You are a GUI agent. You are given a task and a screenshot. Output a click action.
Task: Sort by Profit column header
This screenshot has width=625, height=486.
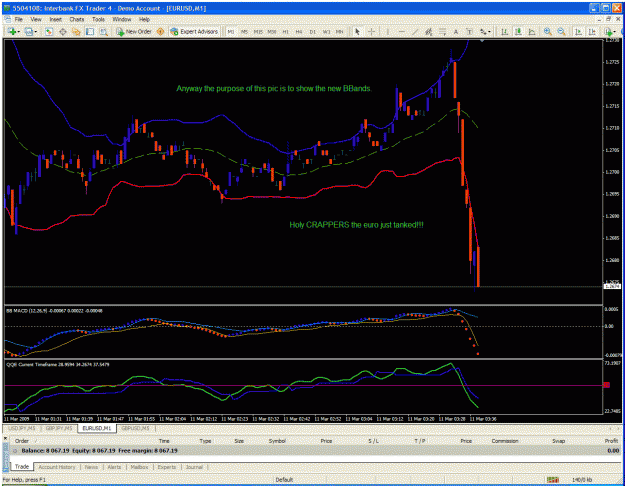(611, 441)
